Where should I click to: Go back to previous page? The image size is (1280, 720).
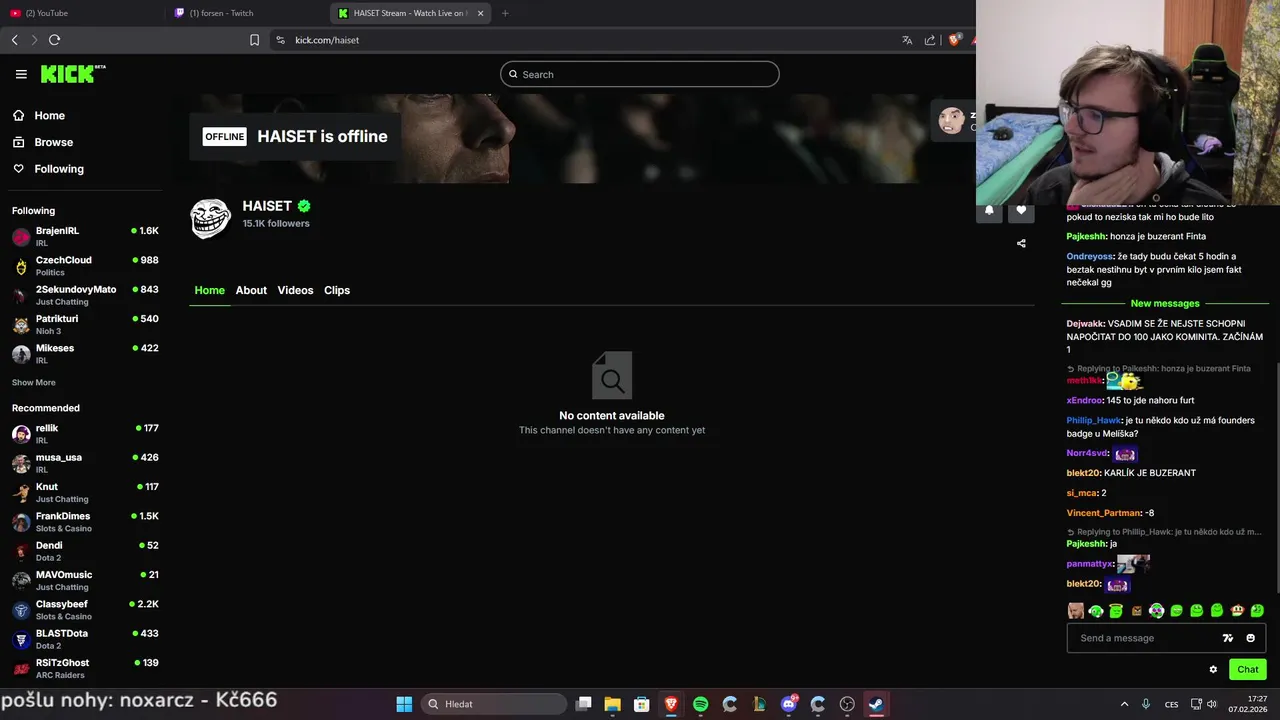[14, 40]
